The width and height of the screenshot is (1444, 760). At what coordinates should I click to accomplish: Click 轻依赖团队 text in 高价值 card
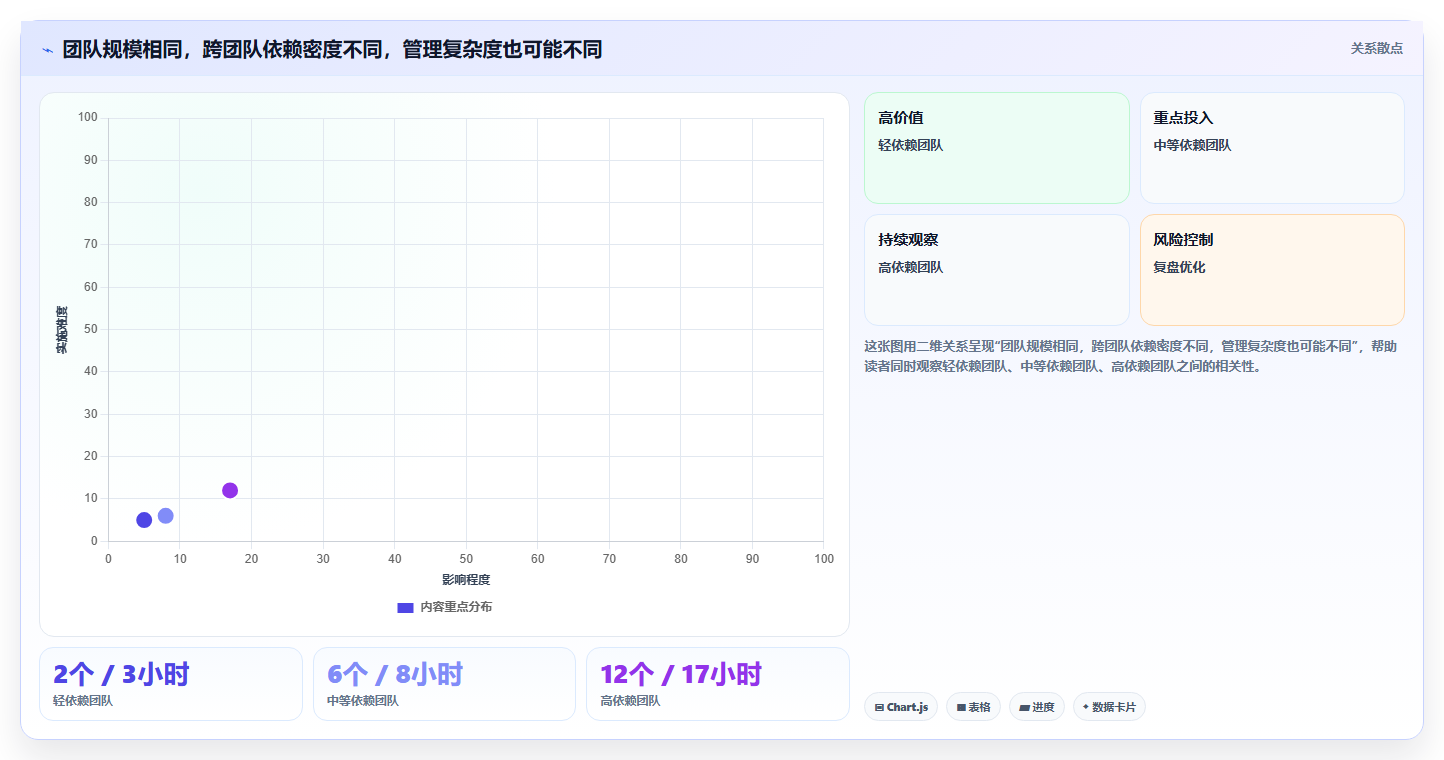[910, 145]
